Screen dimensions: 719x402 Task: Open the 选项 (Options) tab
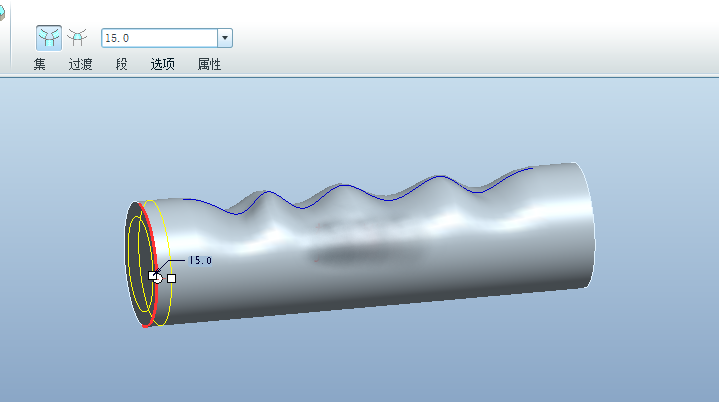coord(162,64)
